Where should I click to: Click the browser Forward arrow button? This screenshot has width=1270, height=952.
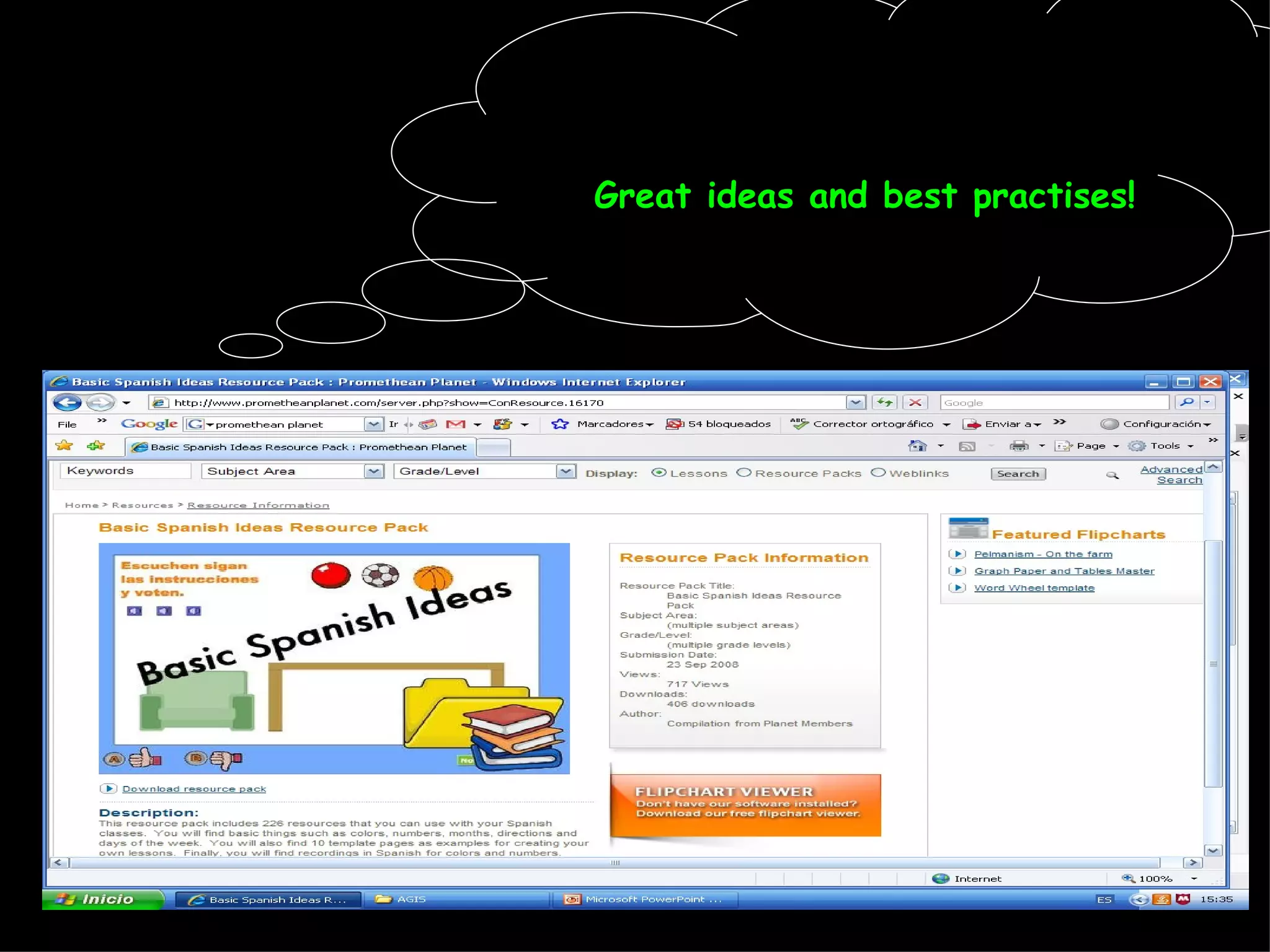pyautogui.click(x=100, y=402)
